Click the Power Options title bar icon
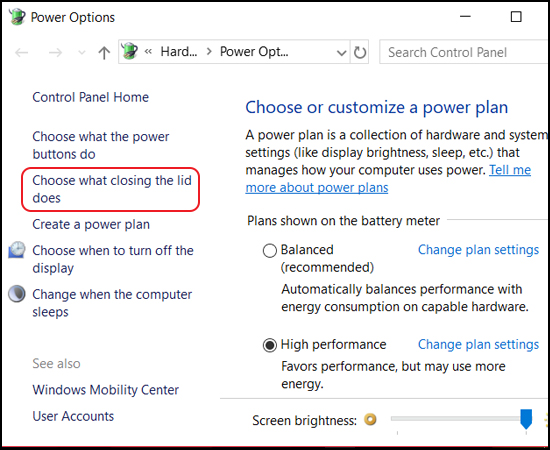Viewport: 550px width, 450px height. 17,17
